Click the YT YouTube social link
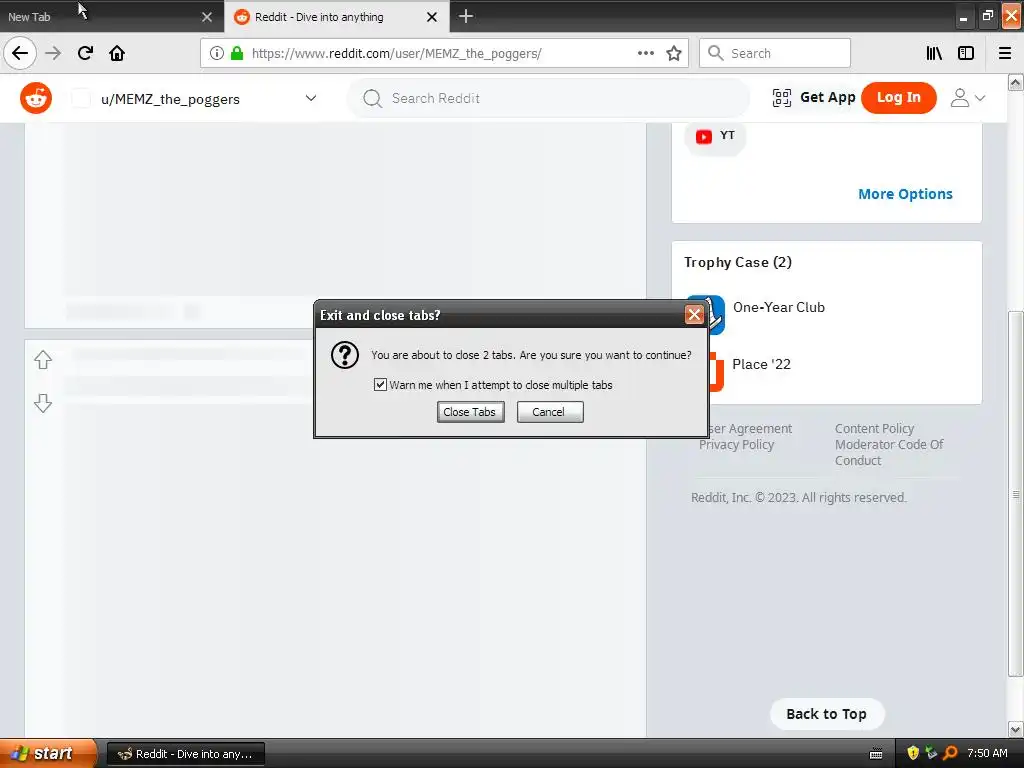 click(x=715, y=136)
